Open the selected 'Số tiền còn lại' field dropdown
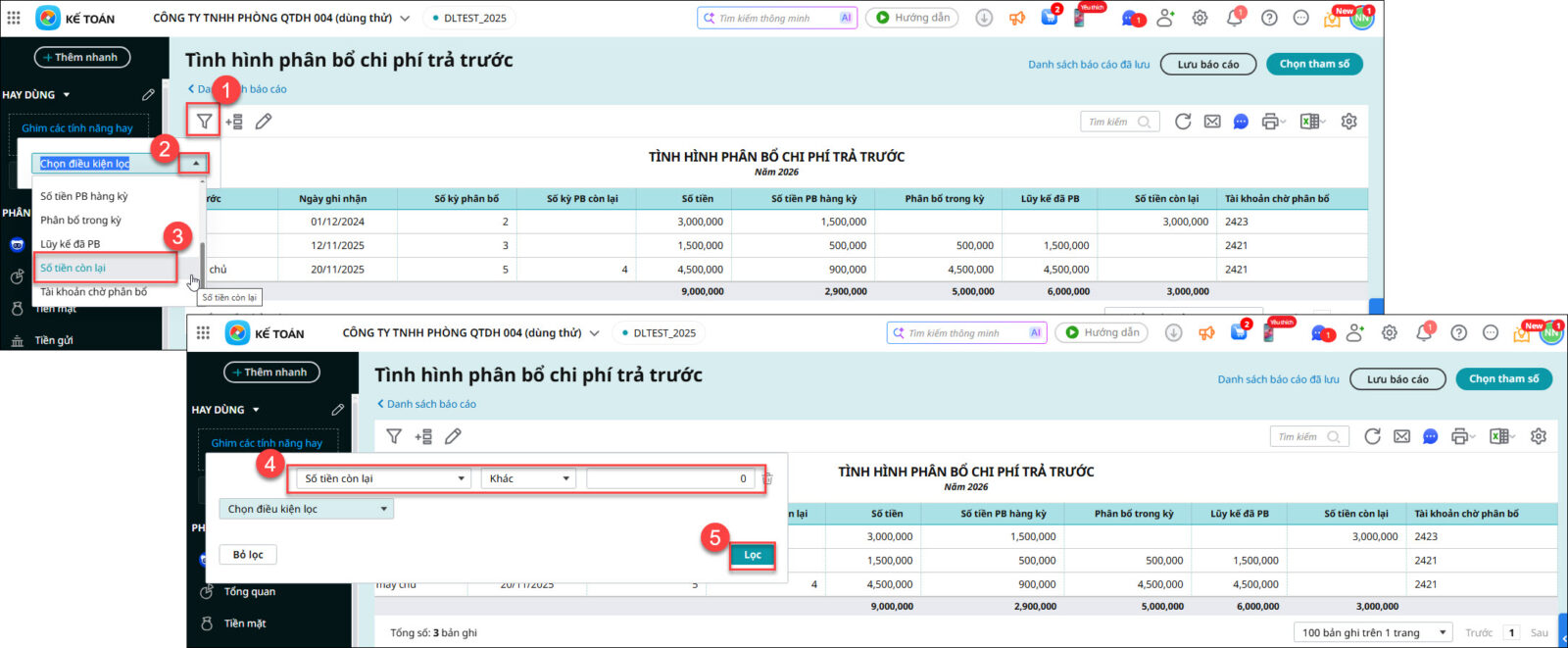Screen dimensions: 1568x648 pyautogui.click(x=383, y=478)
